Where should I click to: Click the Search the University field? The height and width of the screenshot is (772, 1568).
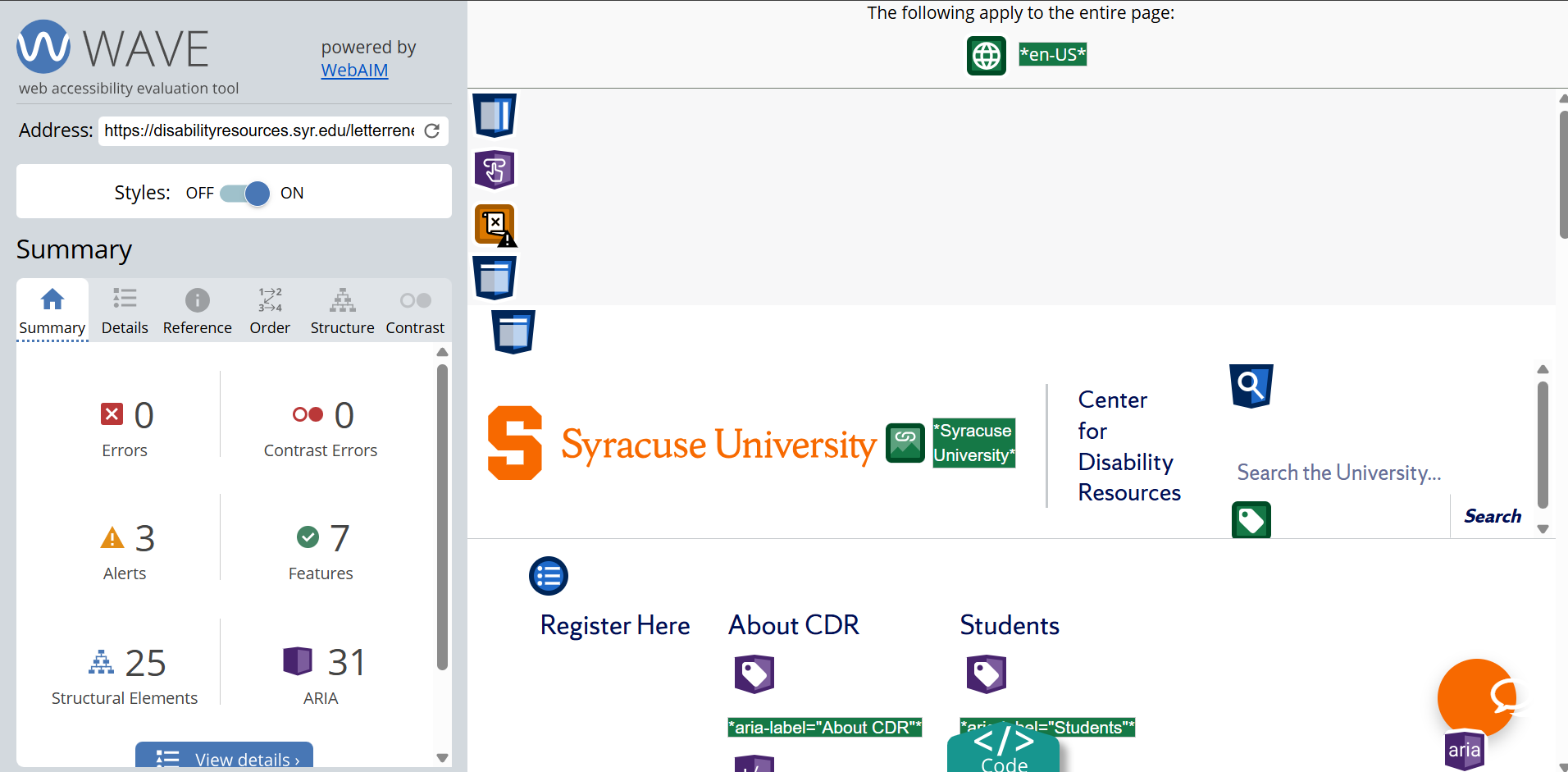1338,473
